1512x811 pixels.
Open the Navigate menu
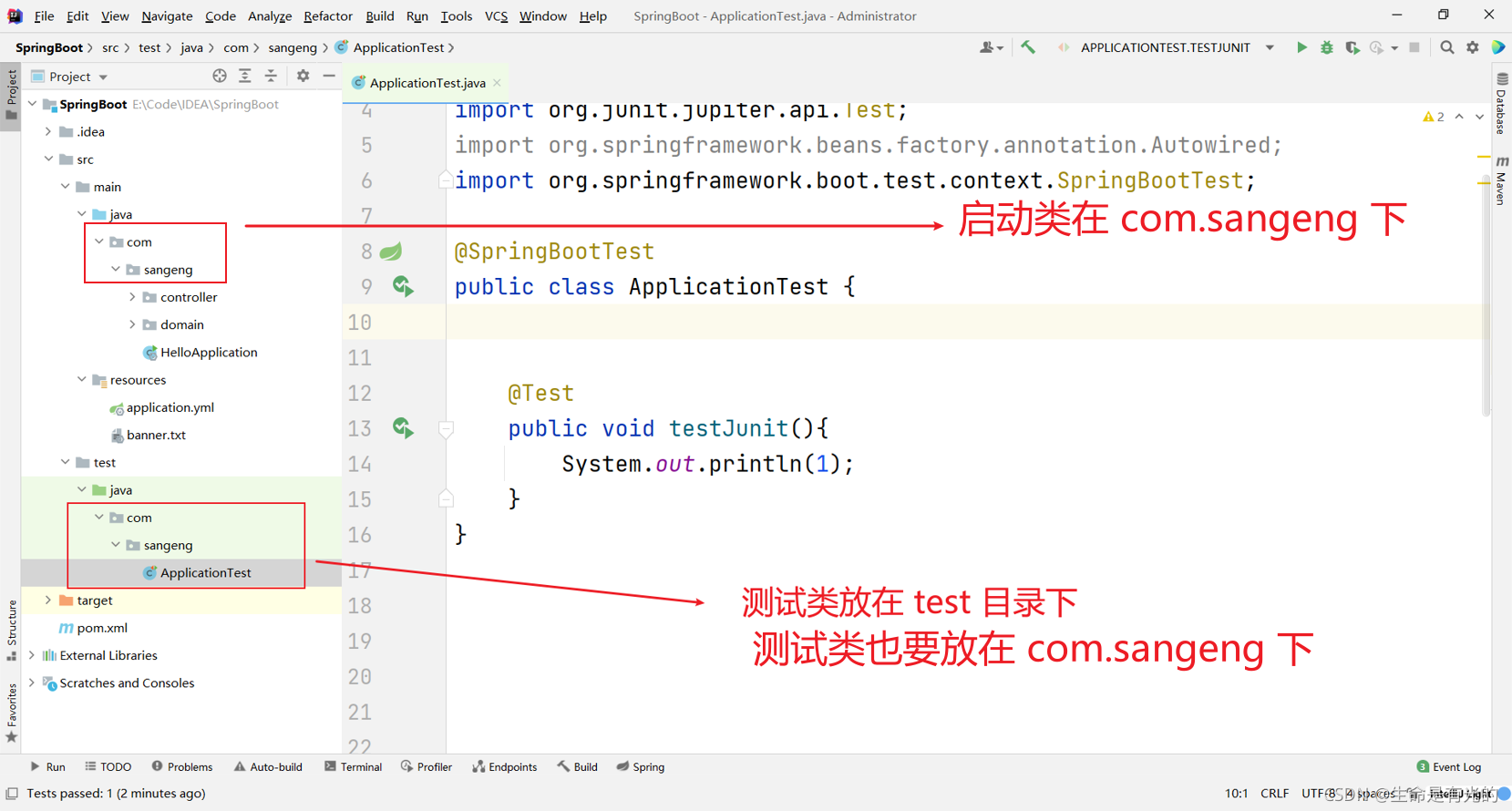click(167, 15)
